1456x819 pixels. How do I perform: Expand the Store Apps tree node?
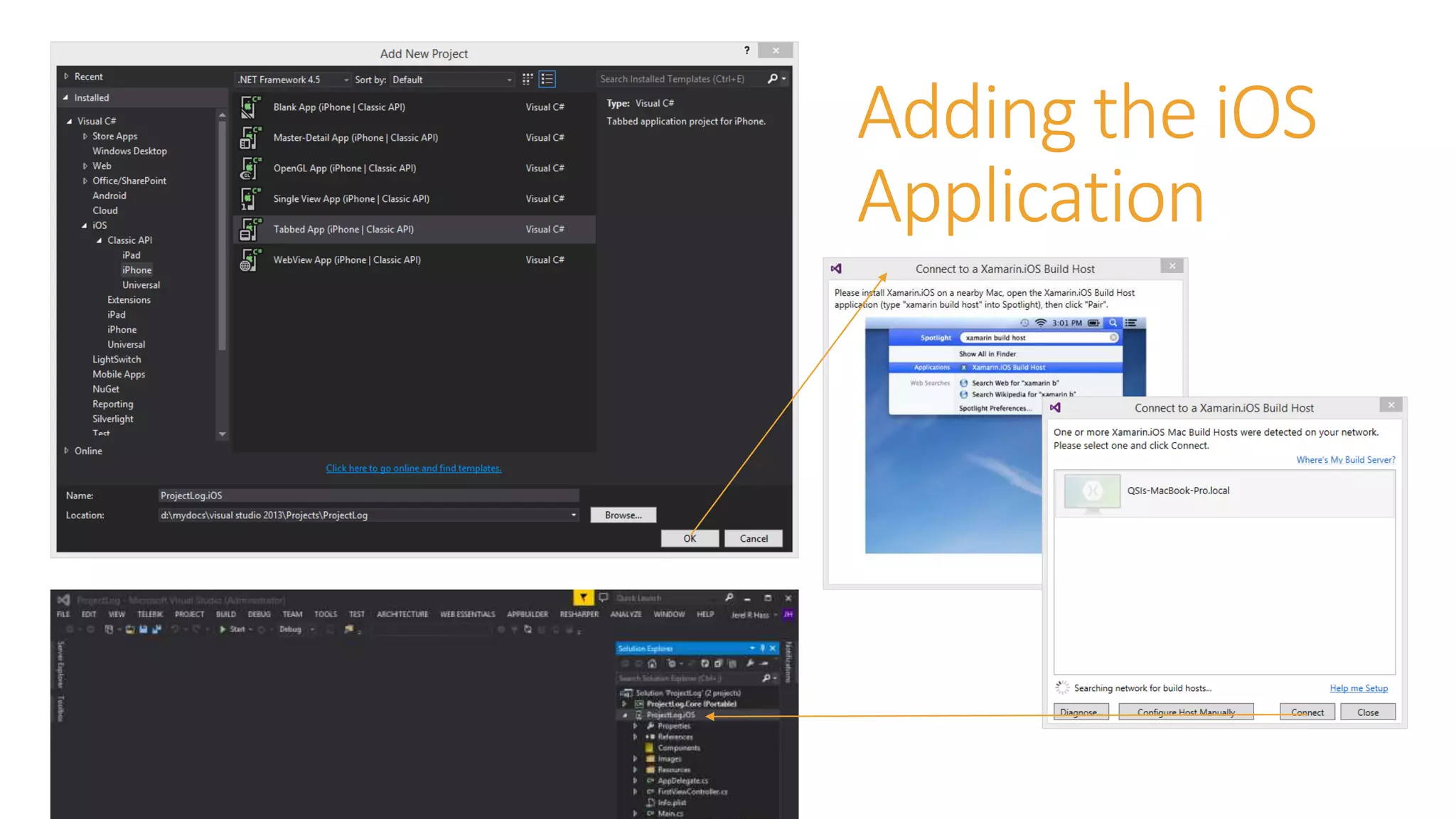85,136
